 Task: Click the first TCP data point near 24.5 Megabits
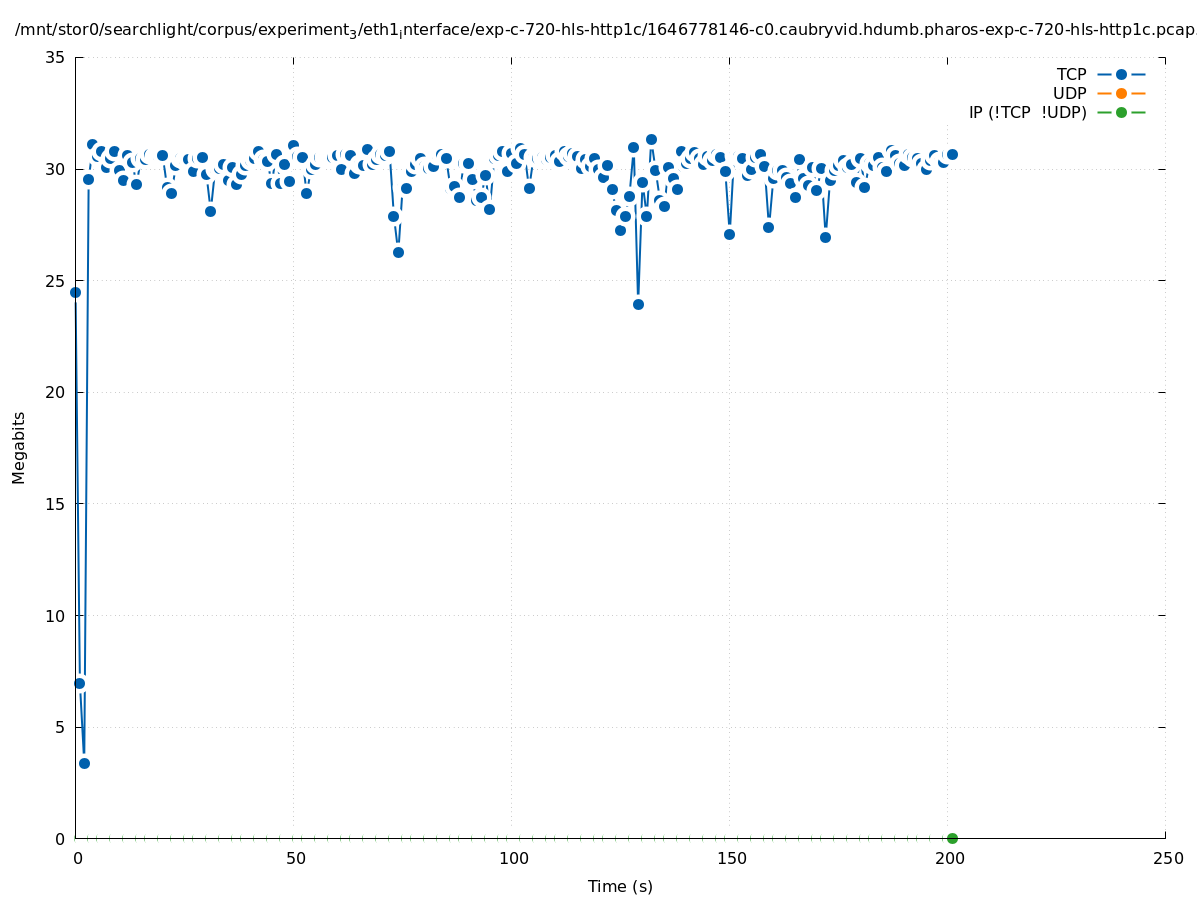(75, 292)
